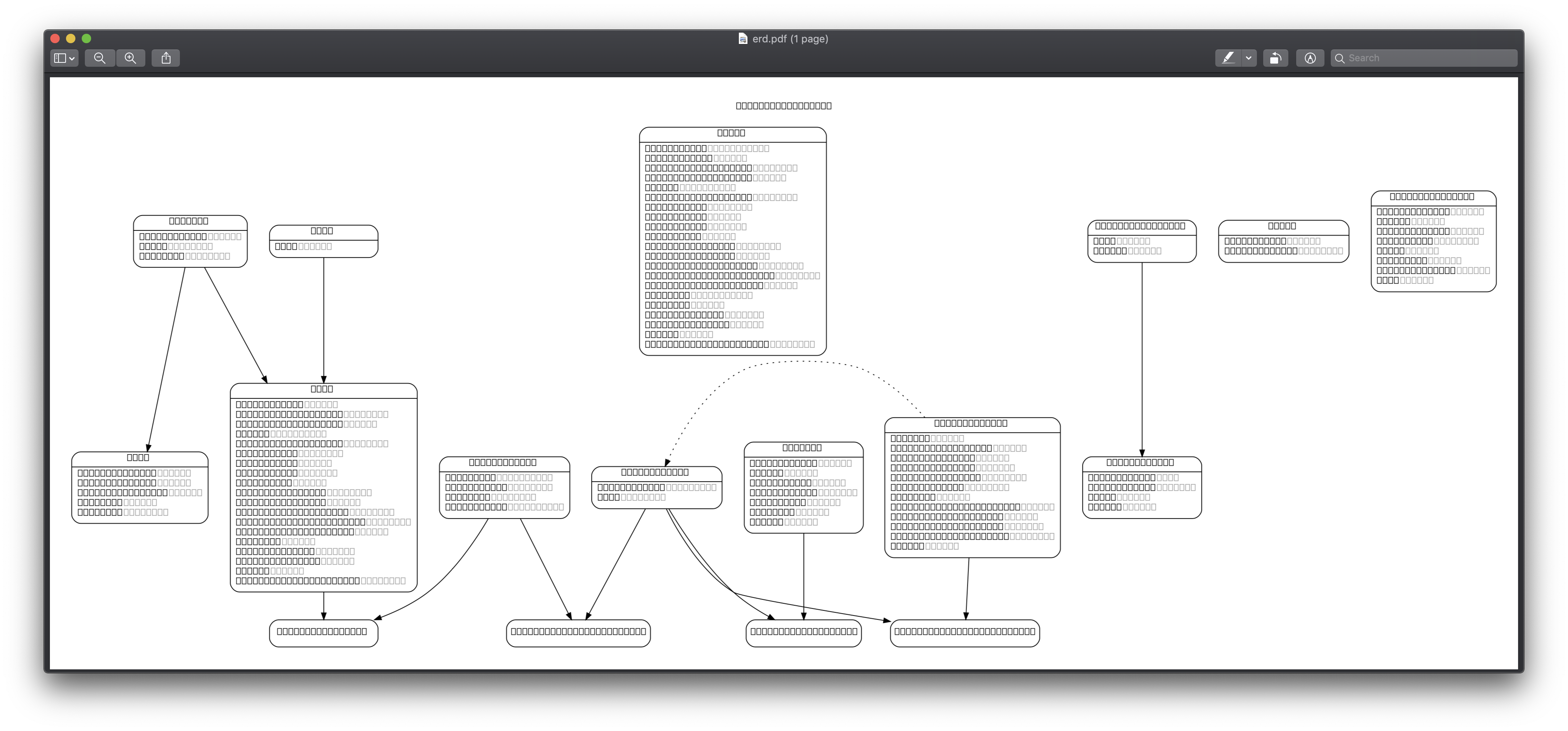
Task: Rotate the page left with the rotate icon
Action: click(x=1277, y=58)
